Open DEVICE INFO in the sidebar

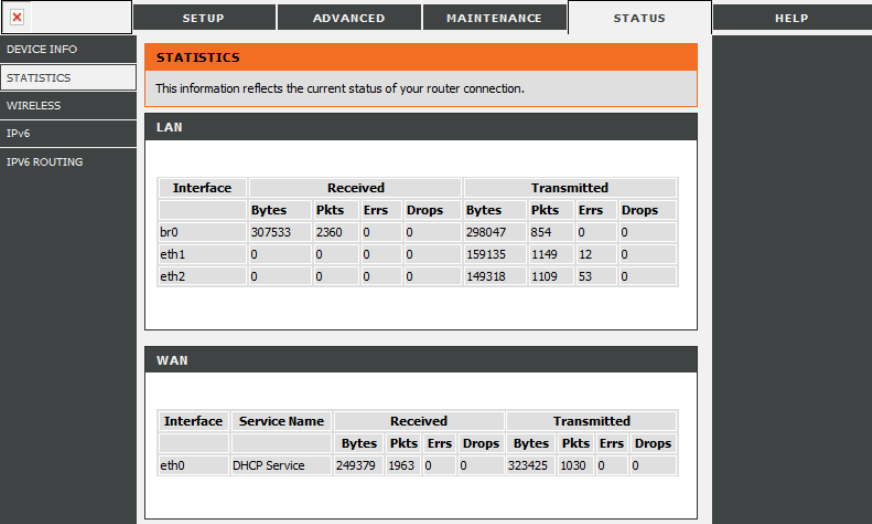68,50
